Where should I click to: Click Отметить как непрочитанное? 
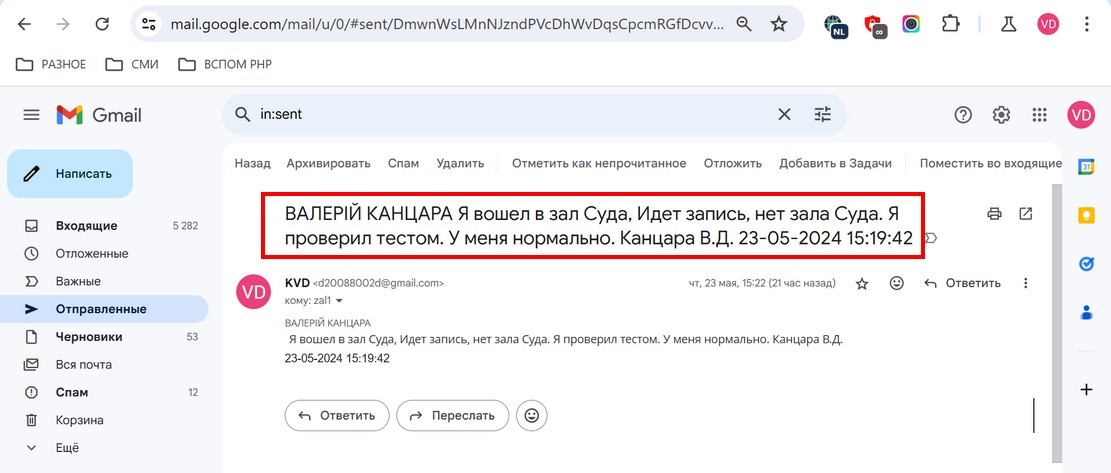point(599,164)
